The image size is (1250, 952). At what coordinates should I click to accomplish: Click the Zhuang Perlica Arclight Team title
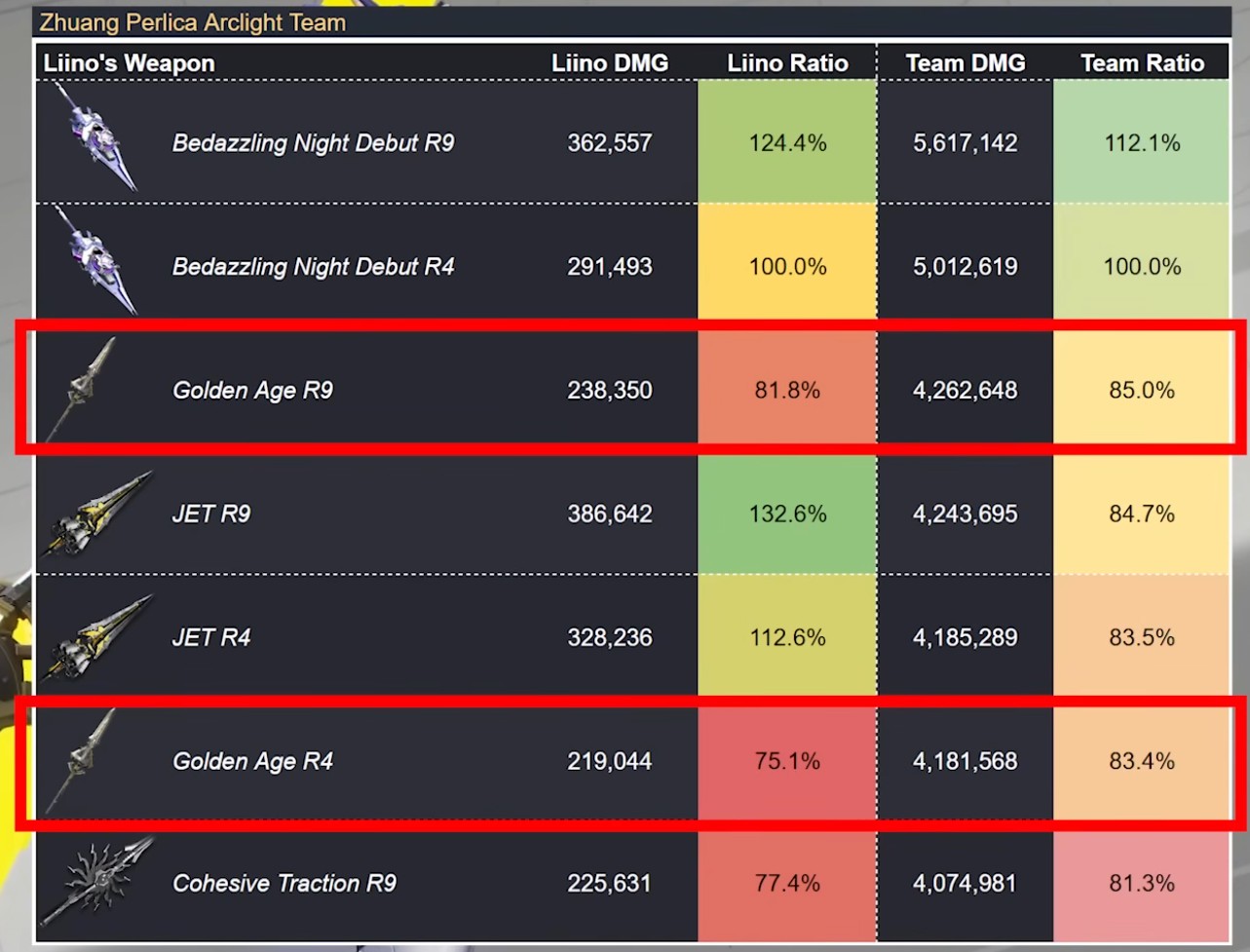click(x=193, y=22)
